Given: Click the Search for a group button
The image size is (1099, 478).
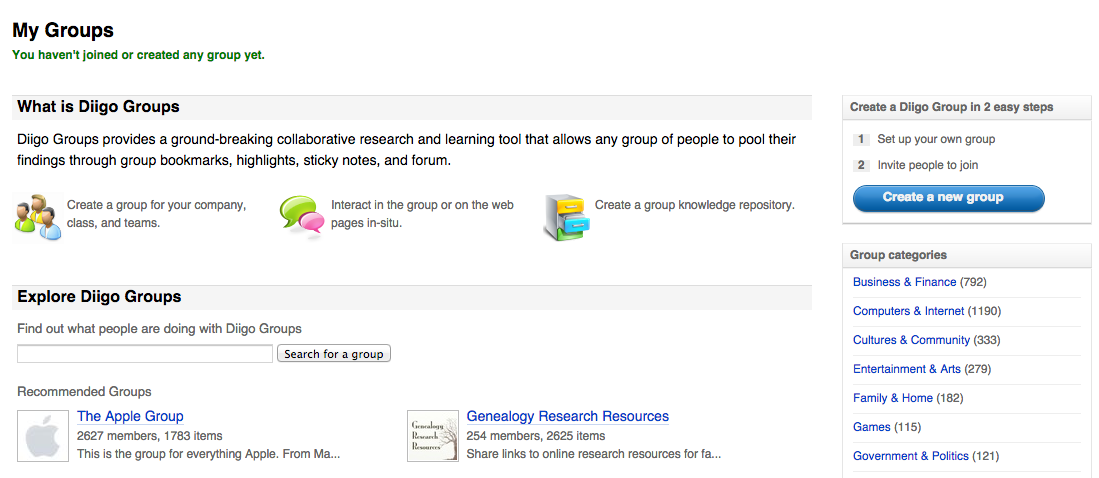Looking at the screenshot, I should (333, 354).
